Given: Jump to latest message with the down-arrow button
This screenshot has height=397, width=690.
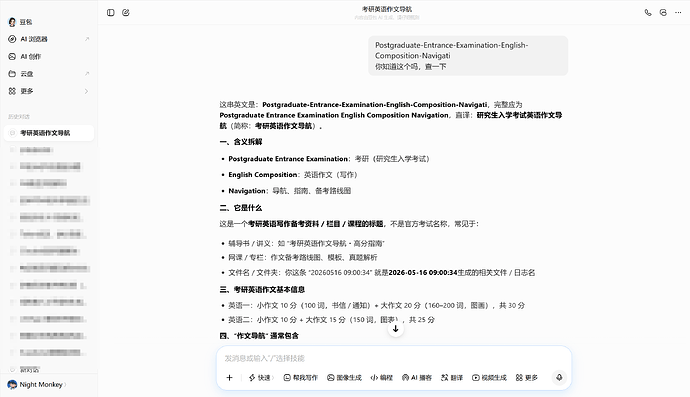Looking at the screenshot, I should (396, 329).
